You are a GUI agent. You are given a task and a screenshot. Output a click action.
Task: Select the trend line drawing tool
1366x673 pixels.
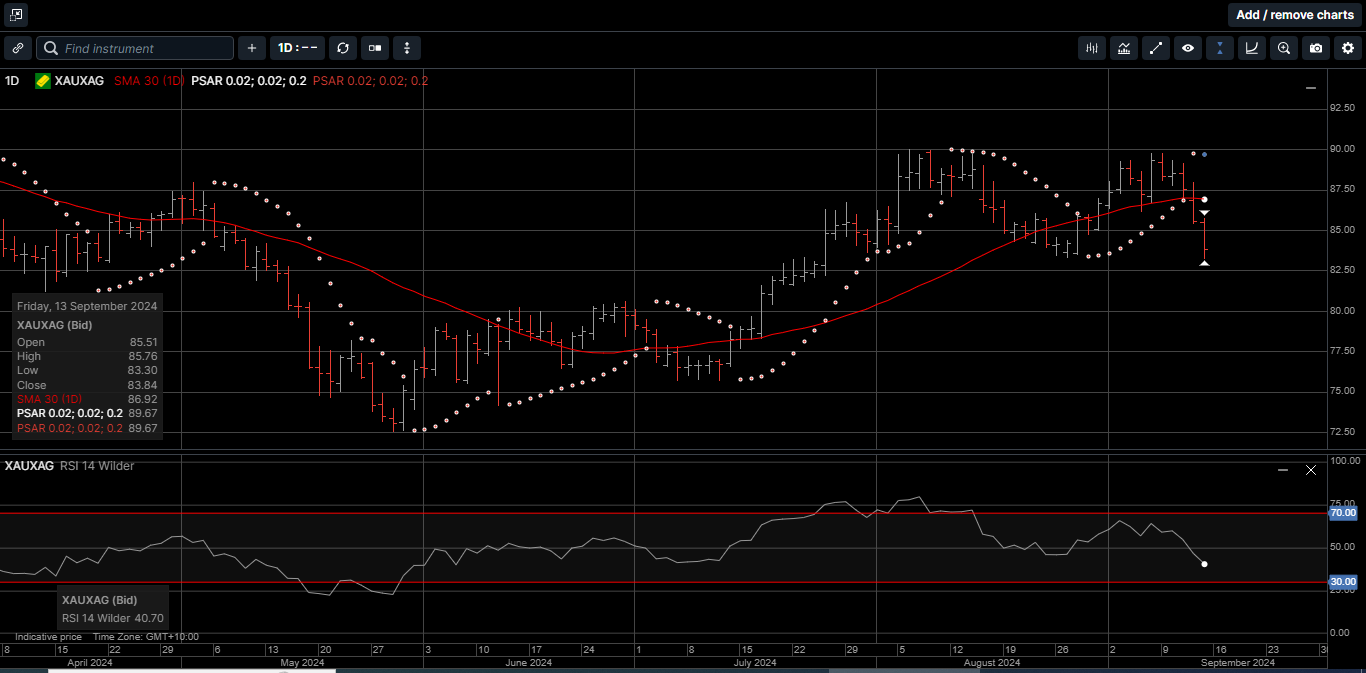tap(1156, 48)
